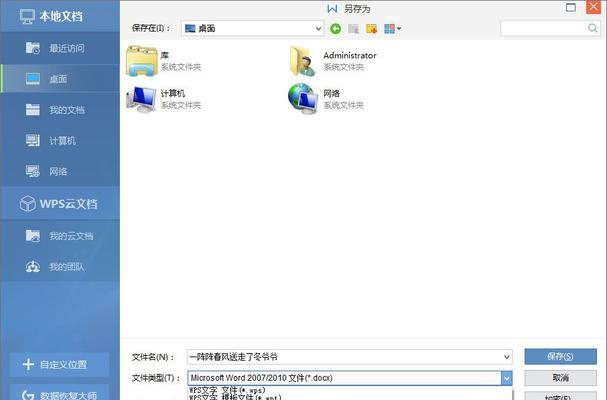Open the view mode dropdown icon
This screenshot has width=607, height=400.
393,29
